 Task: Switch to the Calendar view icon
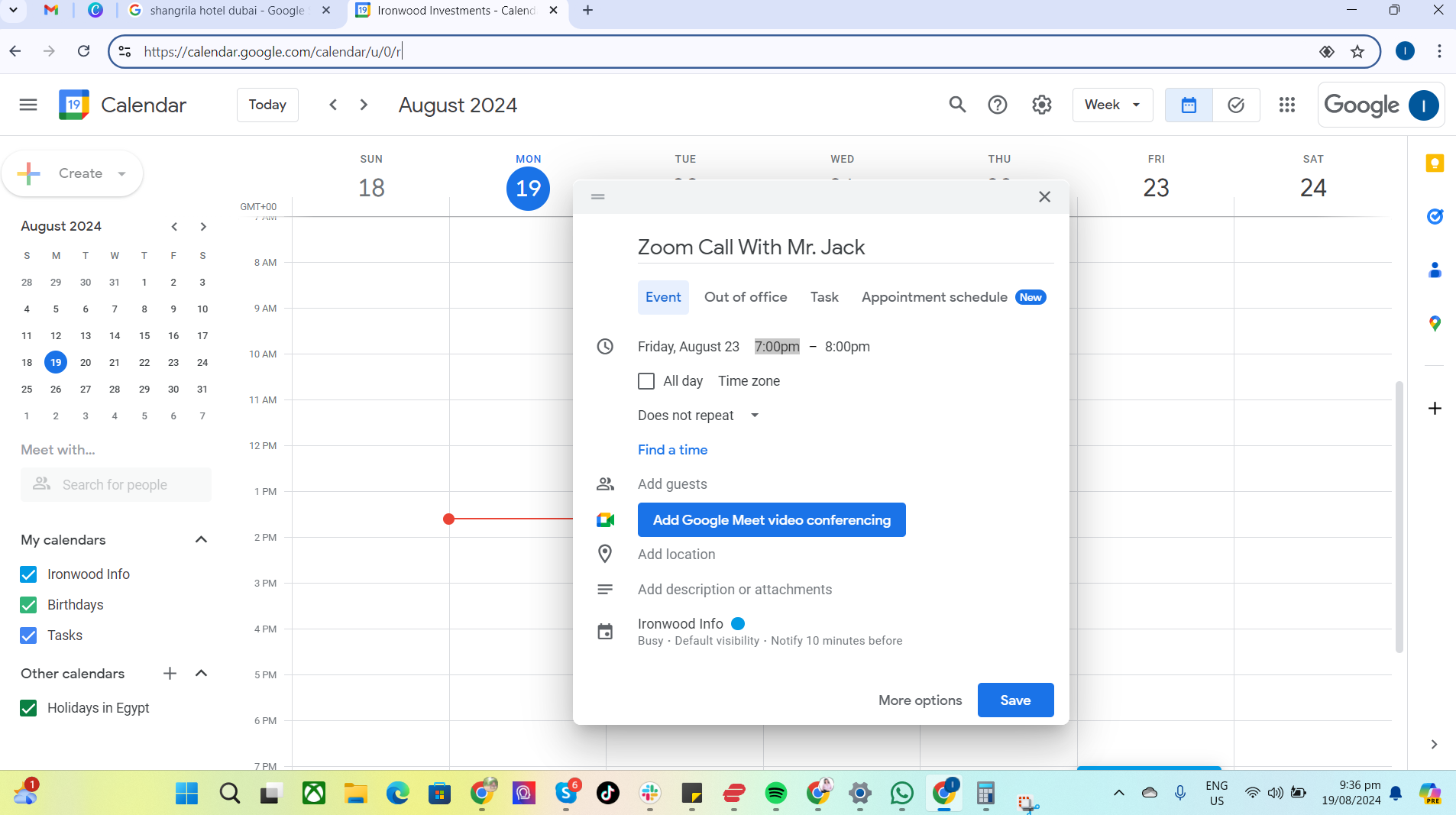tap(1189, 105)
